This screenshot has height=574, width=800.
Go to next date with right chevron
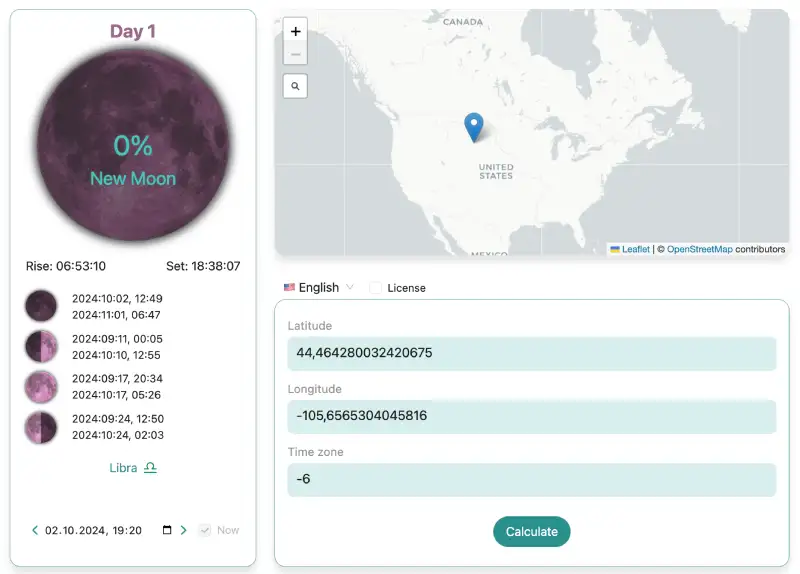(183, 530)
